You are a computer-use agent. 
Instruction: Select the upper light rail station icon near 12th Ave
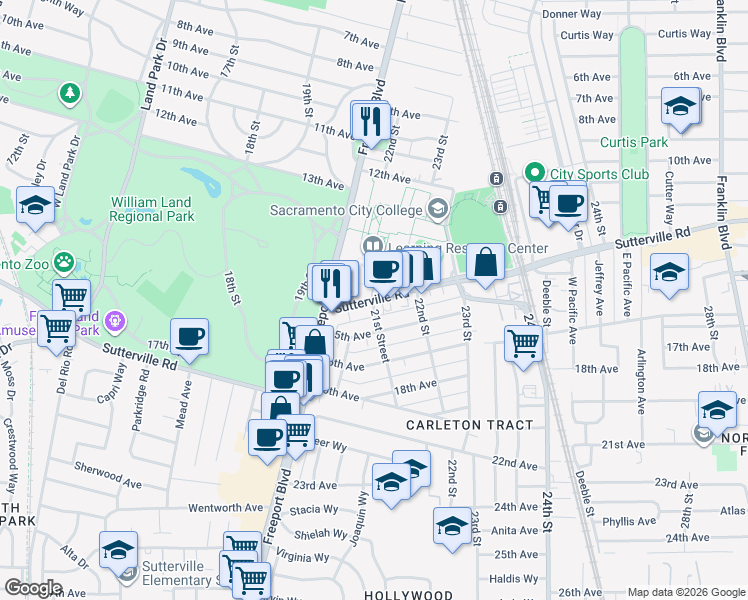(x=496, y=179)
